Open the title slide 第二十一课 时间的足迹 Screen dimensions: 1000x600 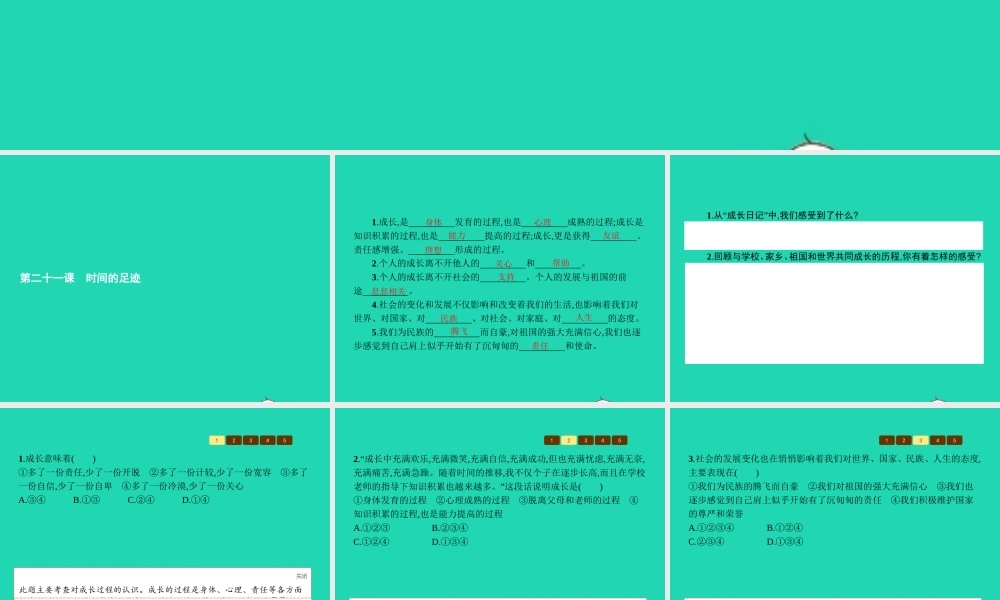tap(165, 278)
